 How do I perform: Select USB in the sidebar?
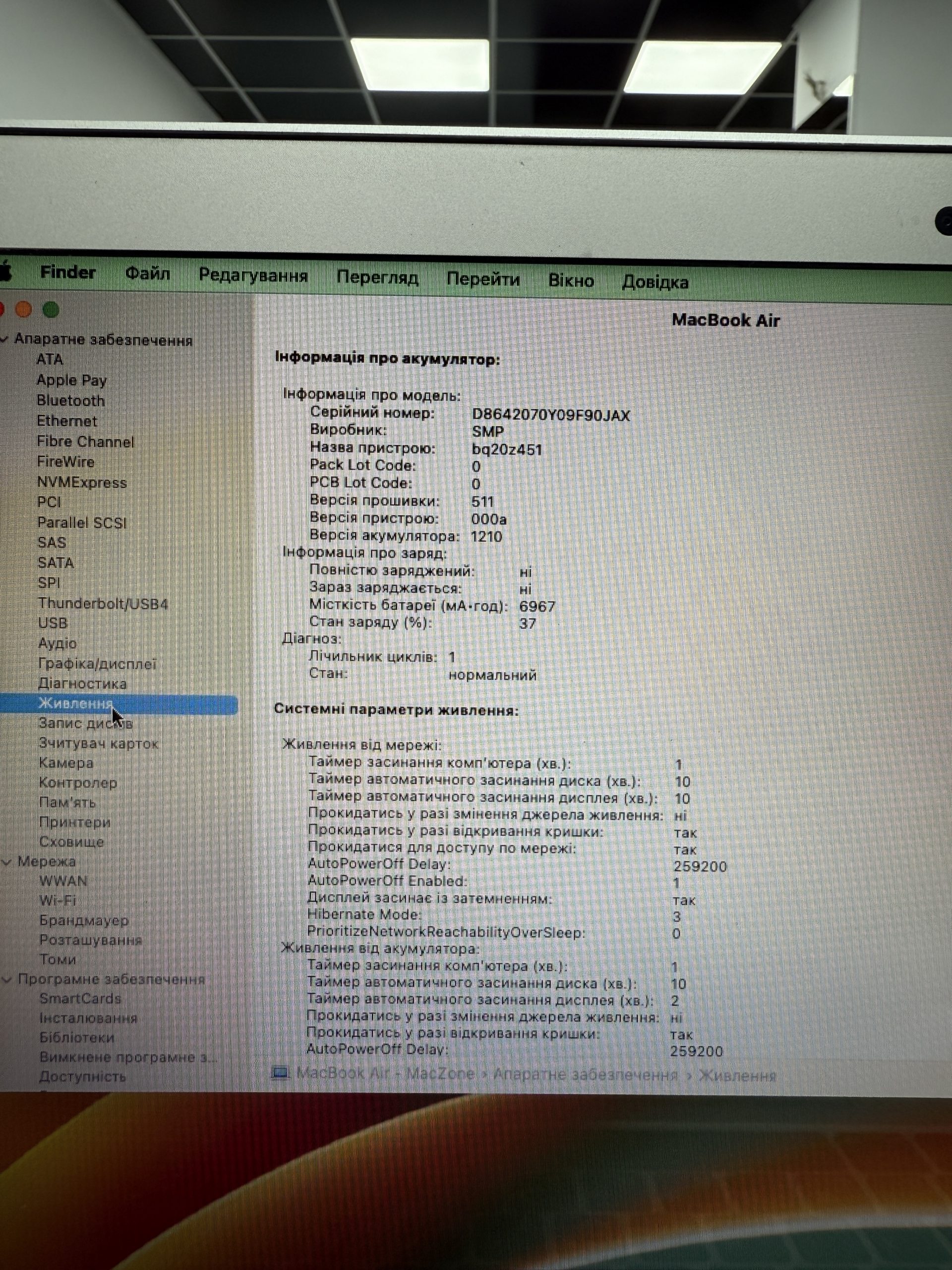[x=53, y=623]
